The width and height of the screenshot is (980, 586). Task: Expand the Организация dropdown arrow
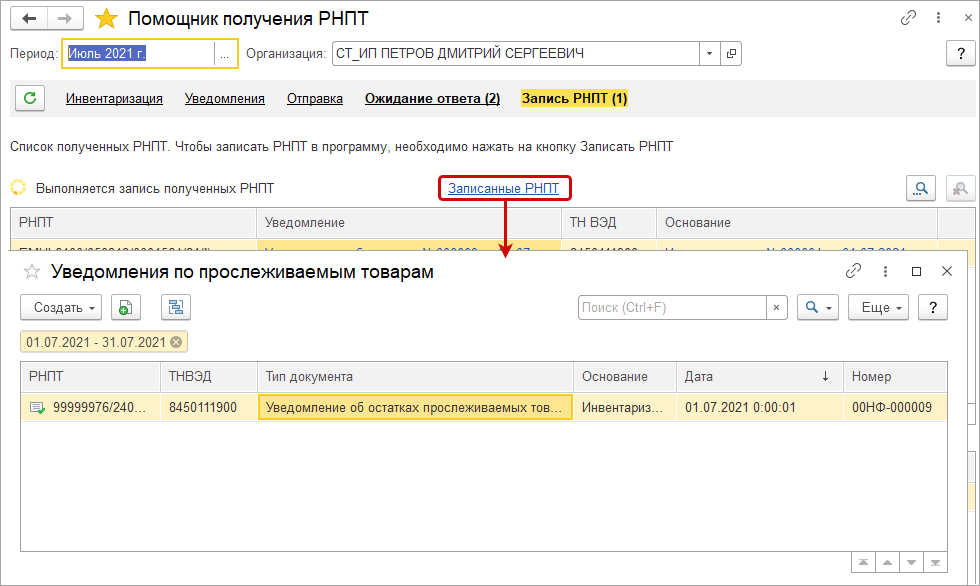pyautogui.click(x=709, y=54)
